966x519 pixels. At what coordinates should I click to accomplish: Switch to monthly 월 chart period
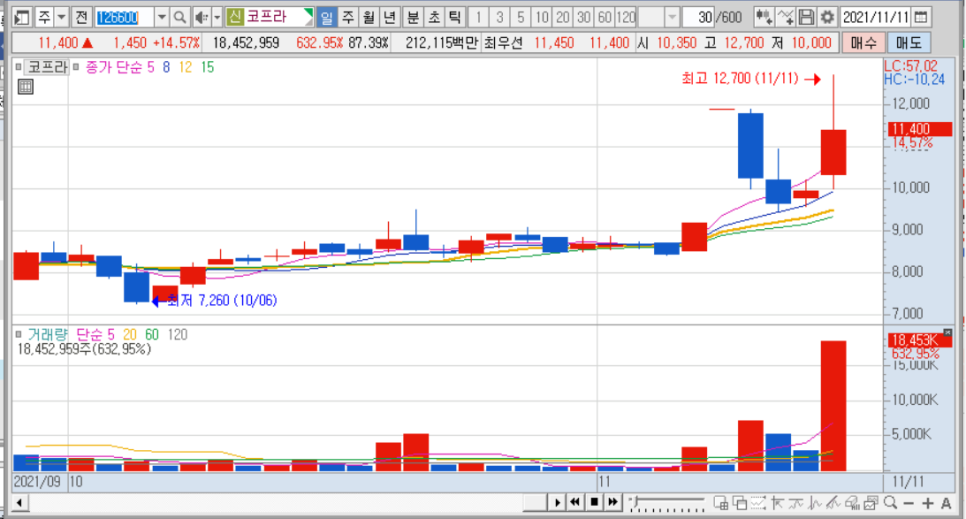coord(368,17)
